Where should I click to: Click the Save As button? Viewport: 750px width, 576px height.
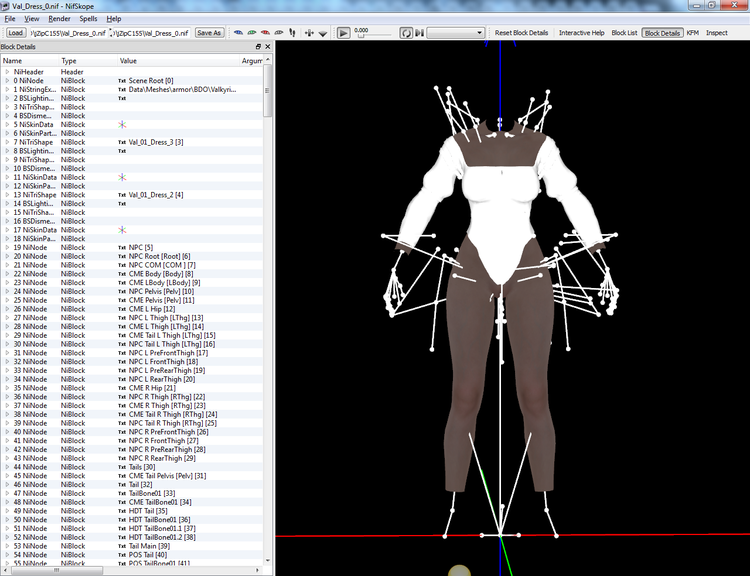[x=209, y=33]
